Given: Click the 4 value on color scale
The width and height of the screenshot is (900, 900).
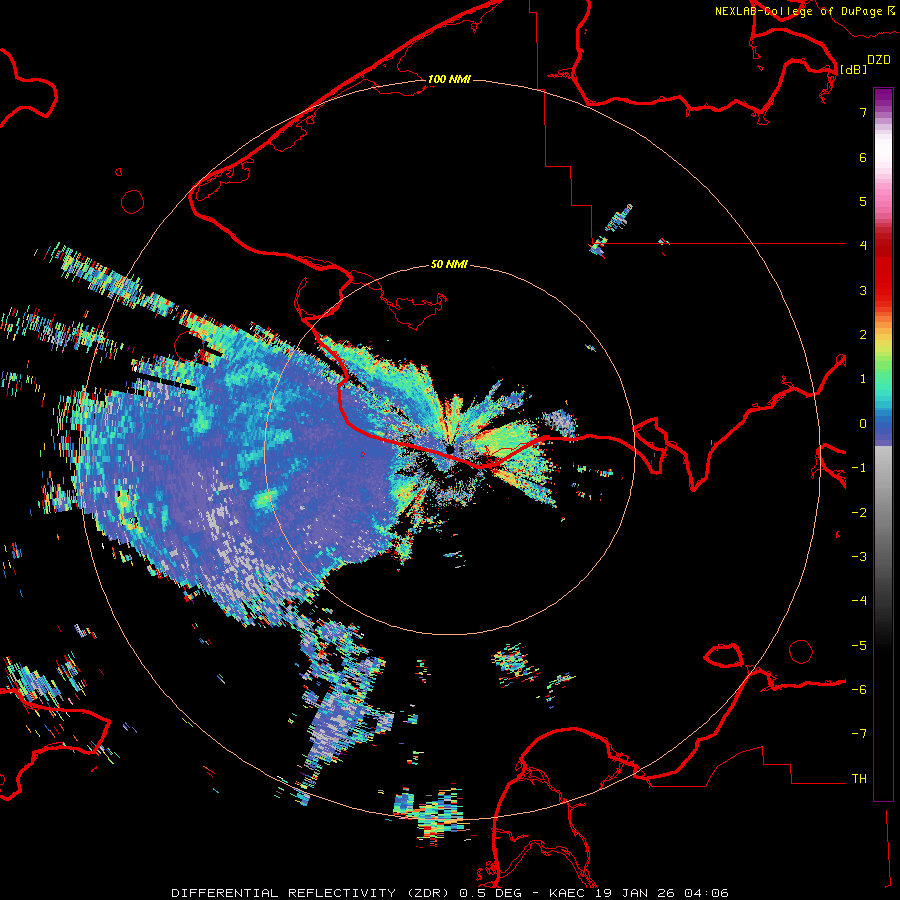Looking at the screenshot, I should pos(863,246).
